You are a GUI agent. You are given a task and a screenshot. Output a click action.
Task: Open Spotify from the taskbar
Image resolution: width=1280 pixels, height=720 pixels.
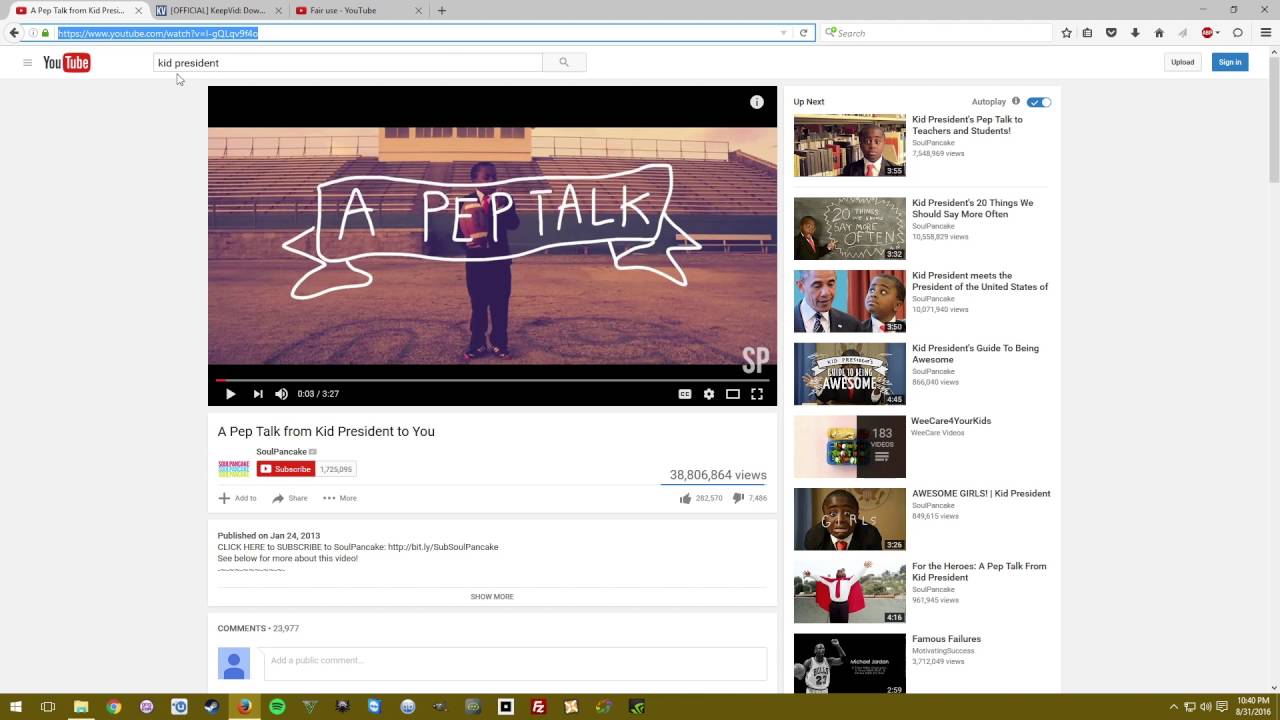coord(277,707)
